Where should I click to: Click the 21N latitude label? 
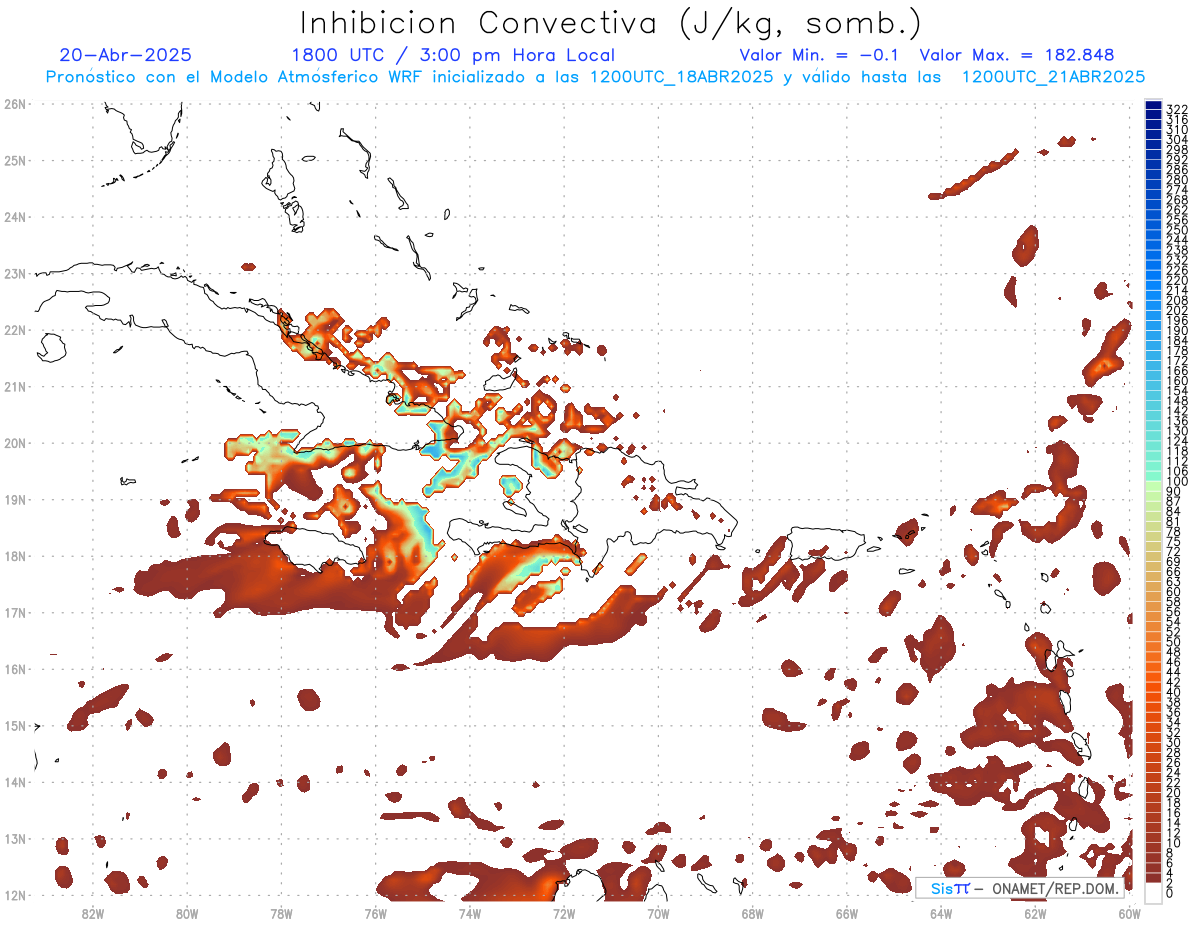[x=15, y=386]
